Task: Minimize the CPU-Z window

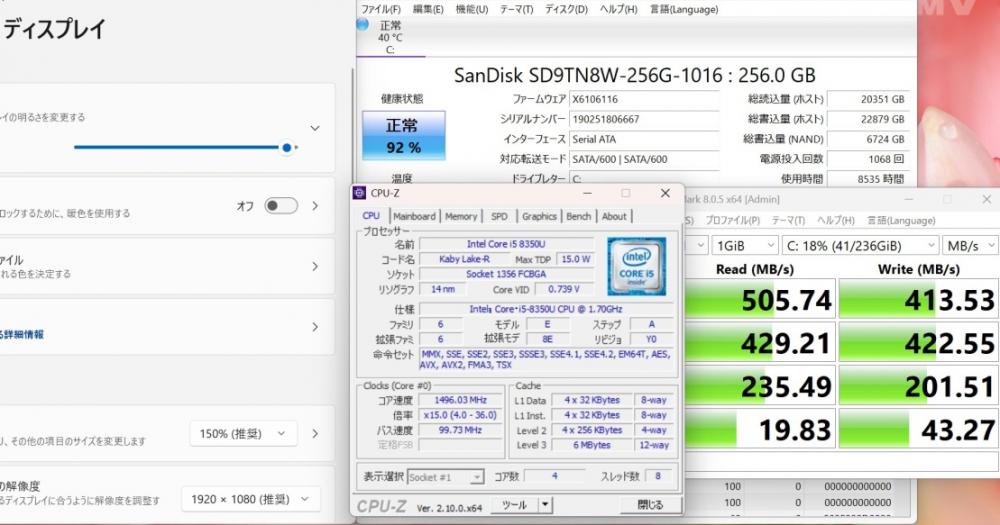Action: click(587, 193)
